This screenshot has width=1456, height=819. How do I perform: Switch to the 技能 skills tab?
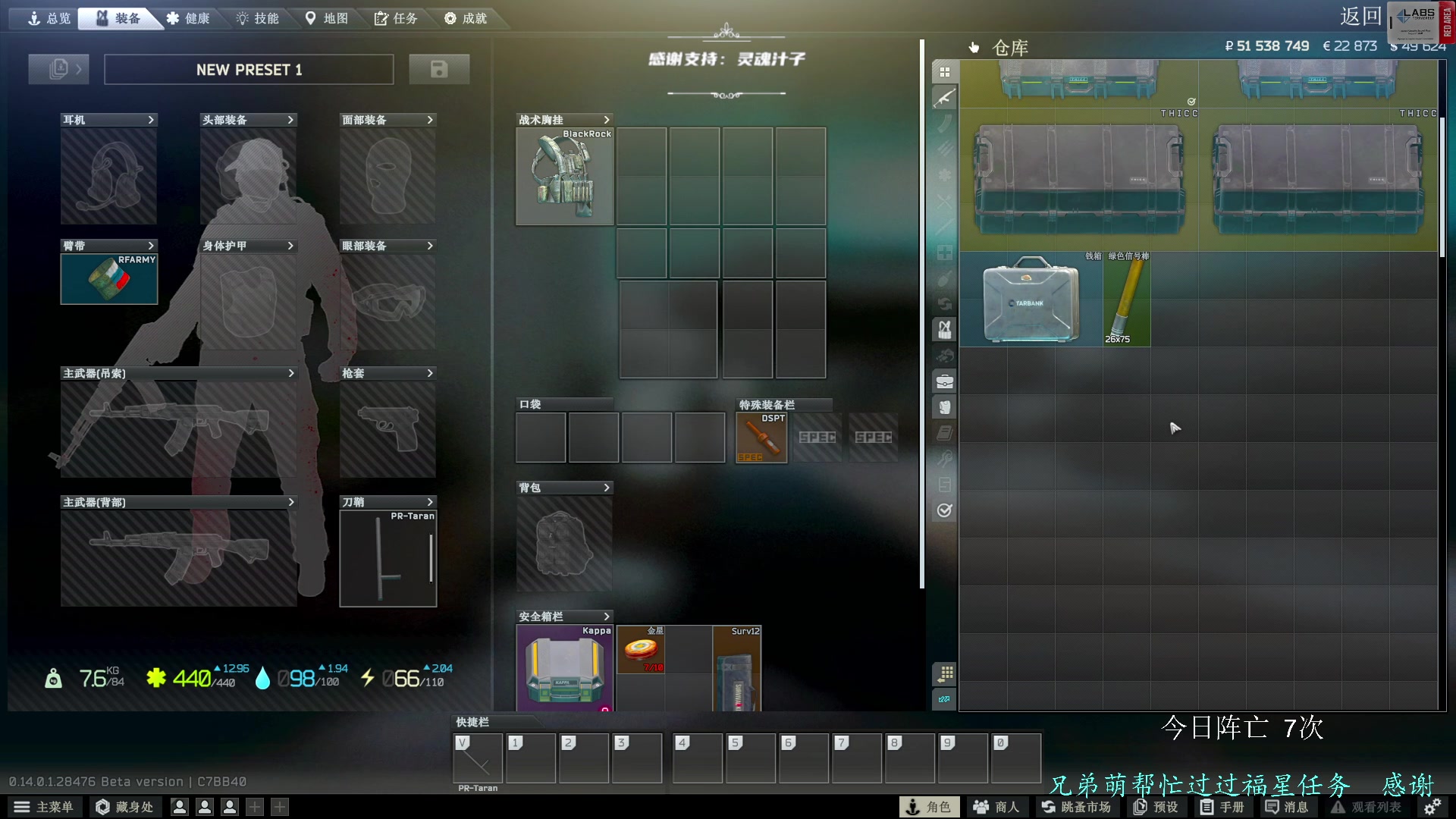[x=258, y=18]
